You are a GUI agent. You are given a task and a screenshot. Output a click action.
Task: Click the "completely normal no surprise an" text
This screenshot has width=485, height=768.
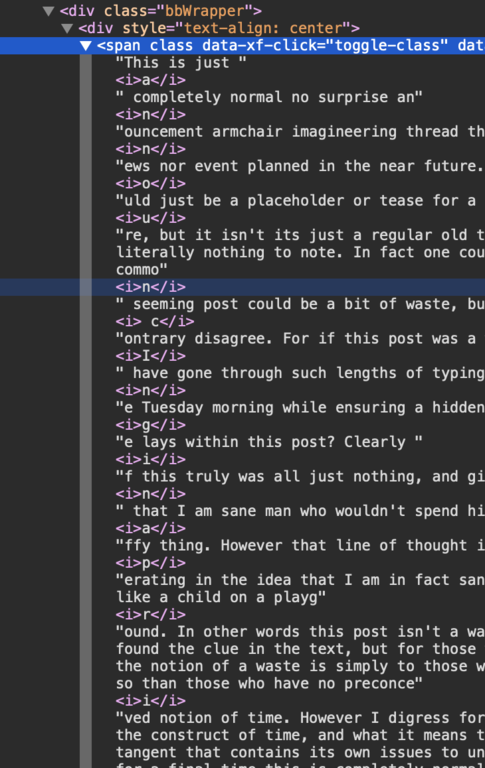(x=269, y=97)
